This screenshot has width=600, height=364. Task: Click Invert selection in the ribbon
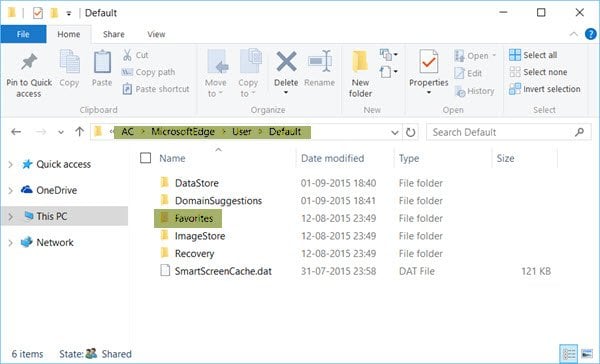pyautogui.click(x=545, y=89)
